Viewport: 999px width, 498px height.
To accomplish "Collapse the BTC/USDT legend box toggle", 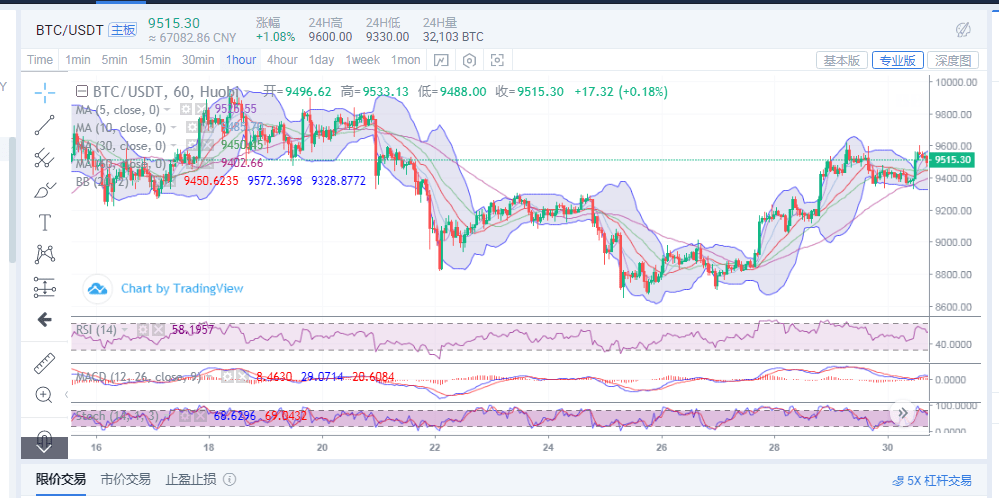I will 83,91.
